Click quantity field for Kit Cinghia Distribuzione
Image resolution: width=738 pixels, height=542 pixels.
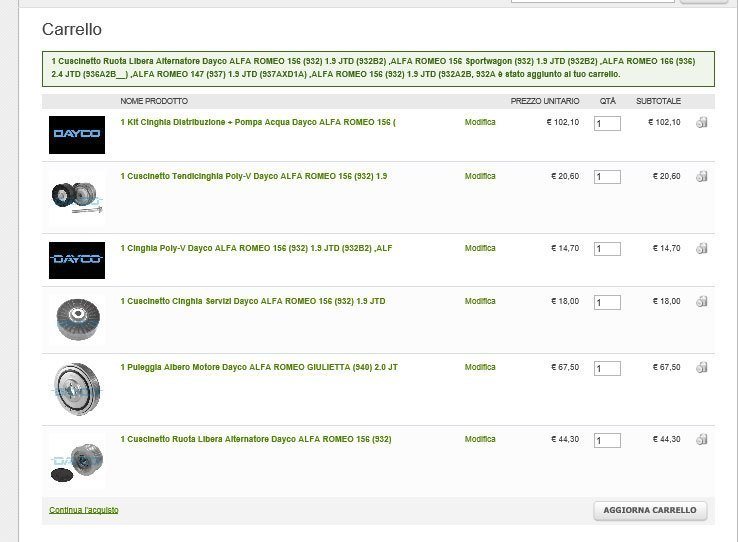coord(607,124)
